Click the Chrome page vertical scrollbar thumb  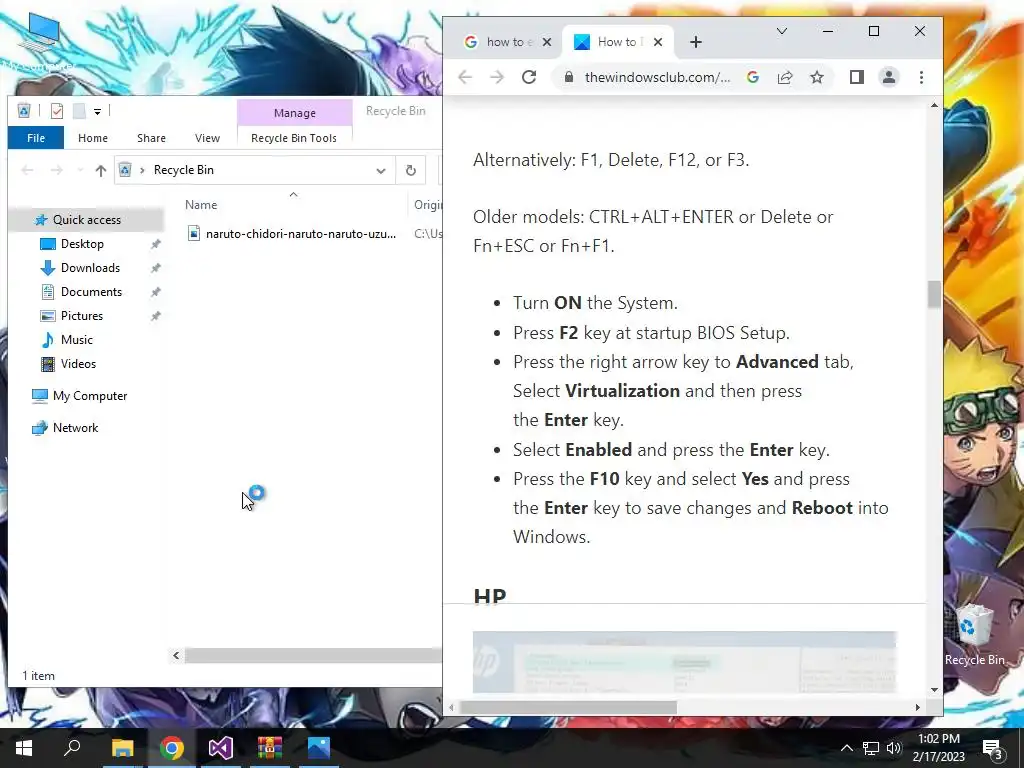point(935,294)
